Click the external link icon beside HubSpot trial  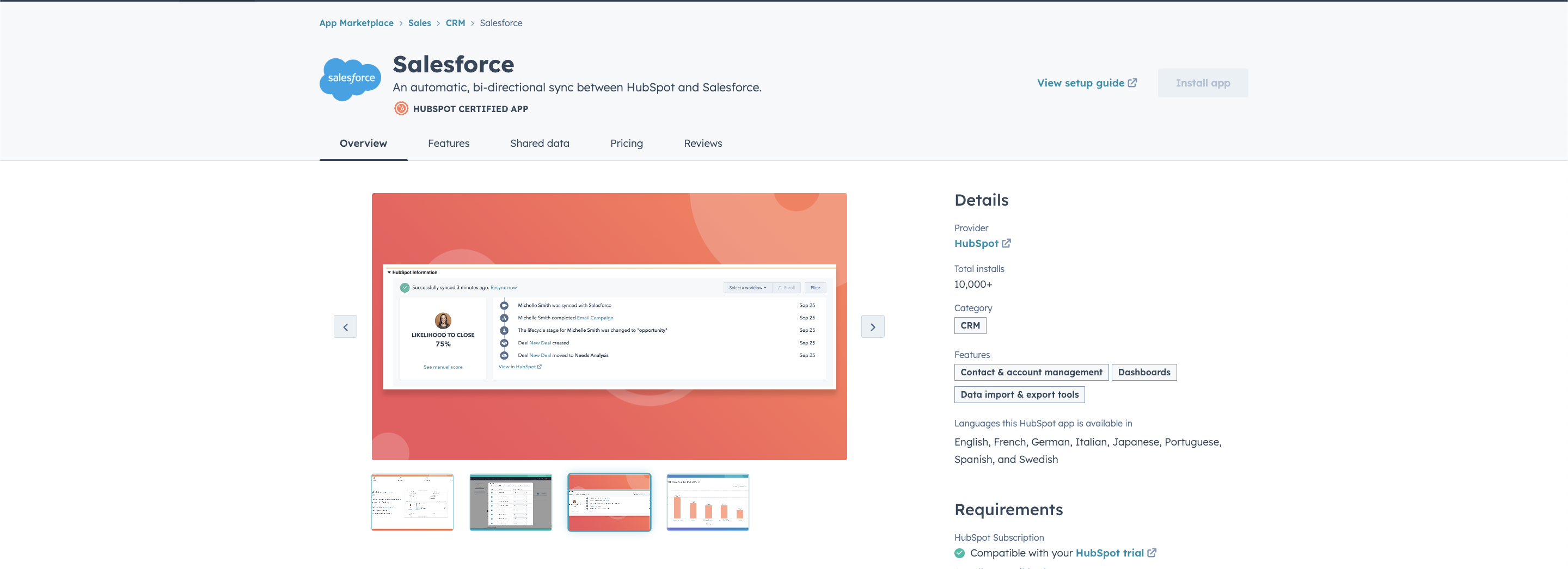(x=1151, y=553)
